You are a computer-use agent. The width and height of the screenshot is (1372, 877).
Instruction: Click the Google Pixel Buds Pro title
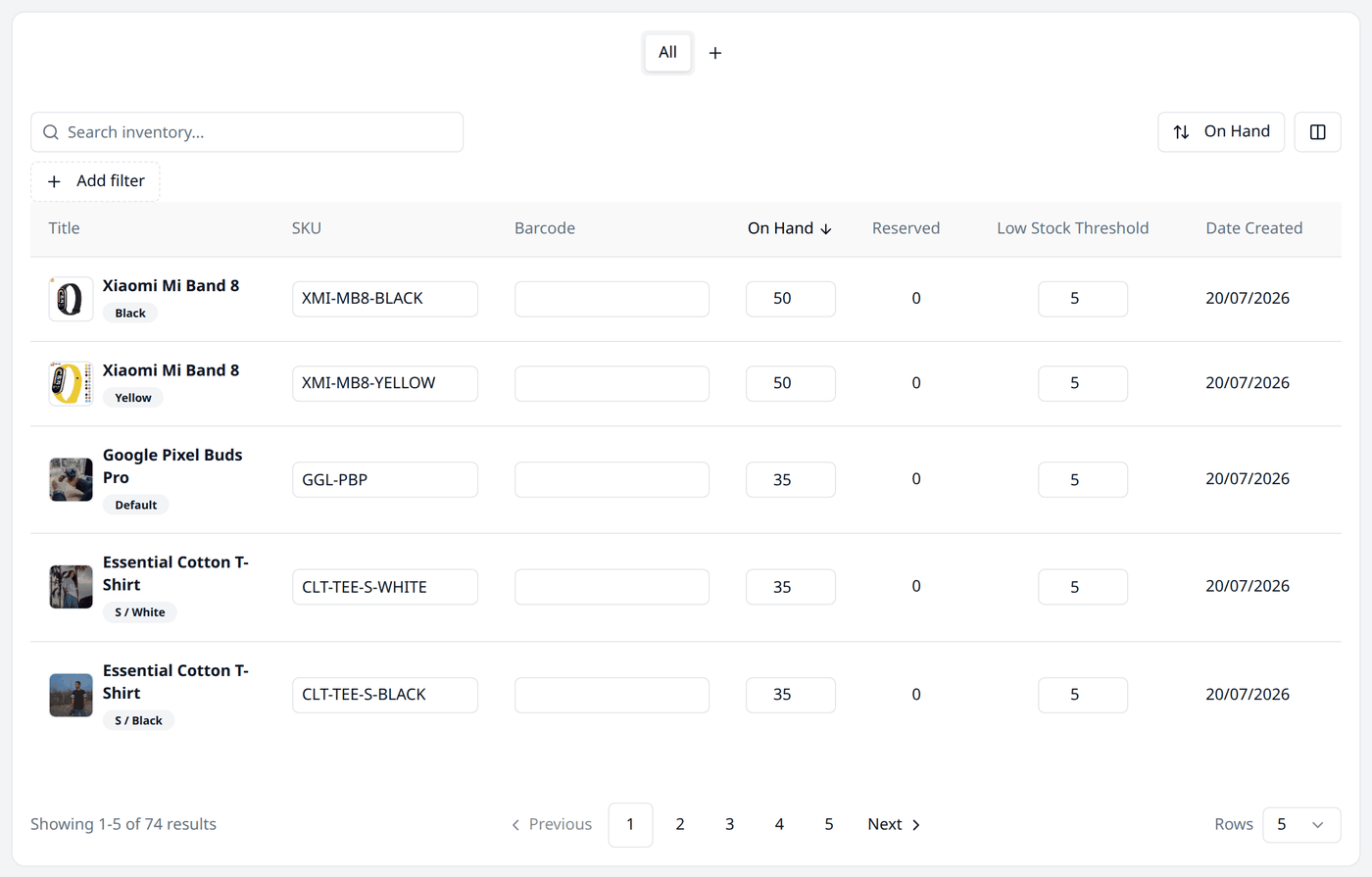coord(172,466)
